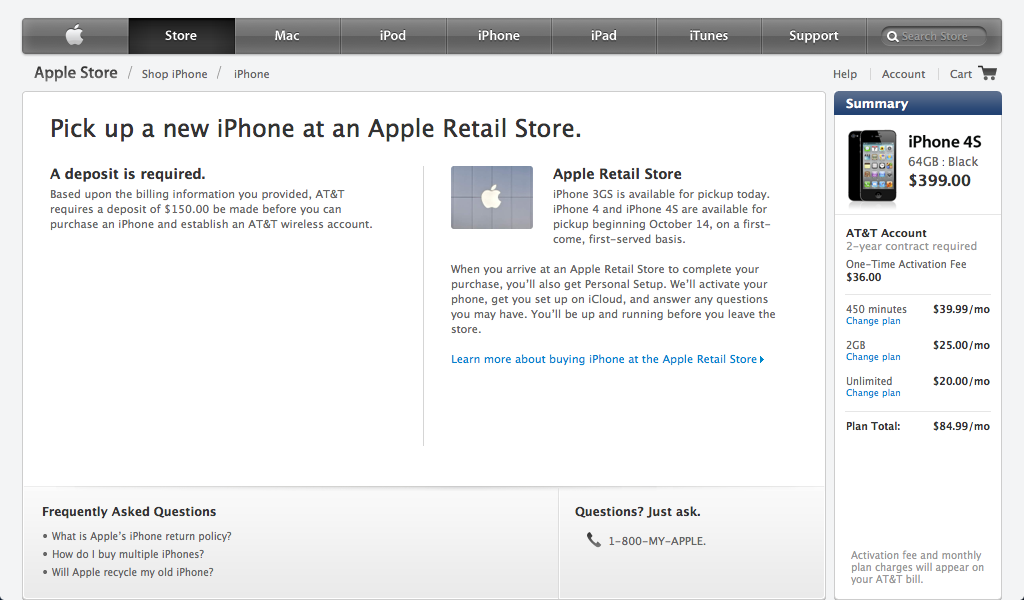Click the AT&T Account heading
The height and width of the screenshot is (600, 1024).
pyautogui.click(x=886, y=232)
